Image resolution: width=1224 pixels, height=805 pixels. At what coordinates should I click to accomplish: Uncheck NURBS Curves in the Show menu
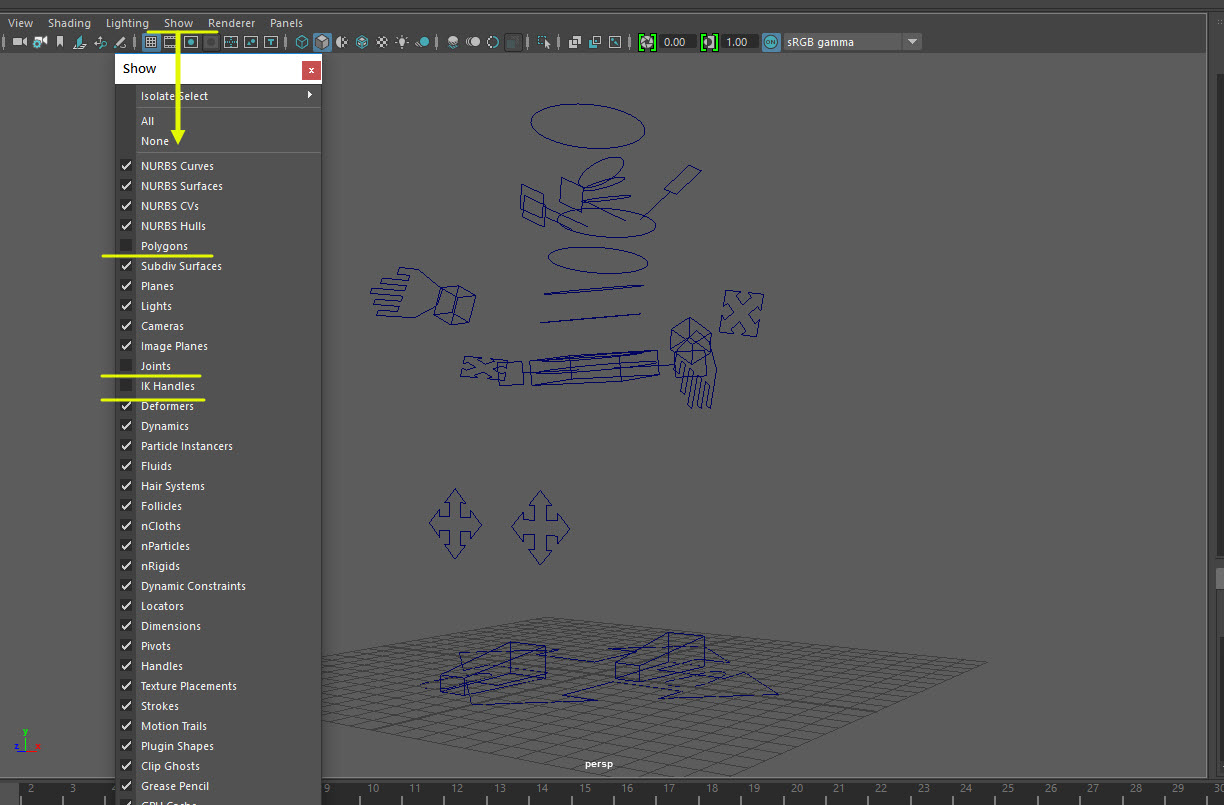pos(126,165)
